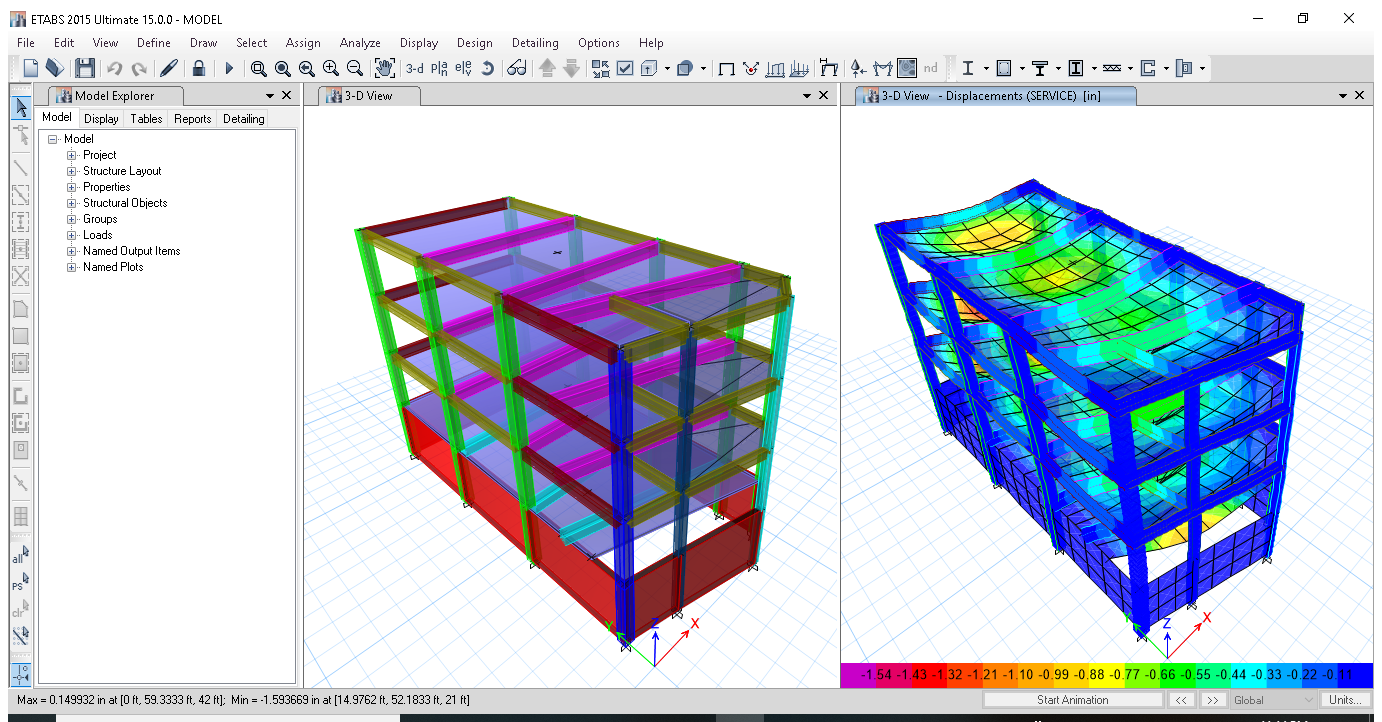Expand the Structure Layout tree node
1382x722 pixels.
click(72, 171)
